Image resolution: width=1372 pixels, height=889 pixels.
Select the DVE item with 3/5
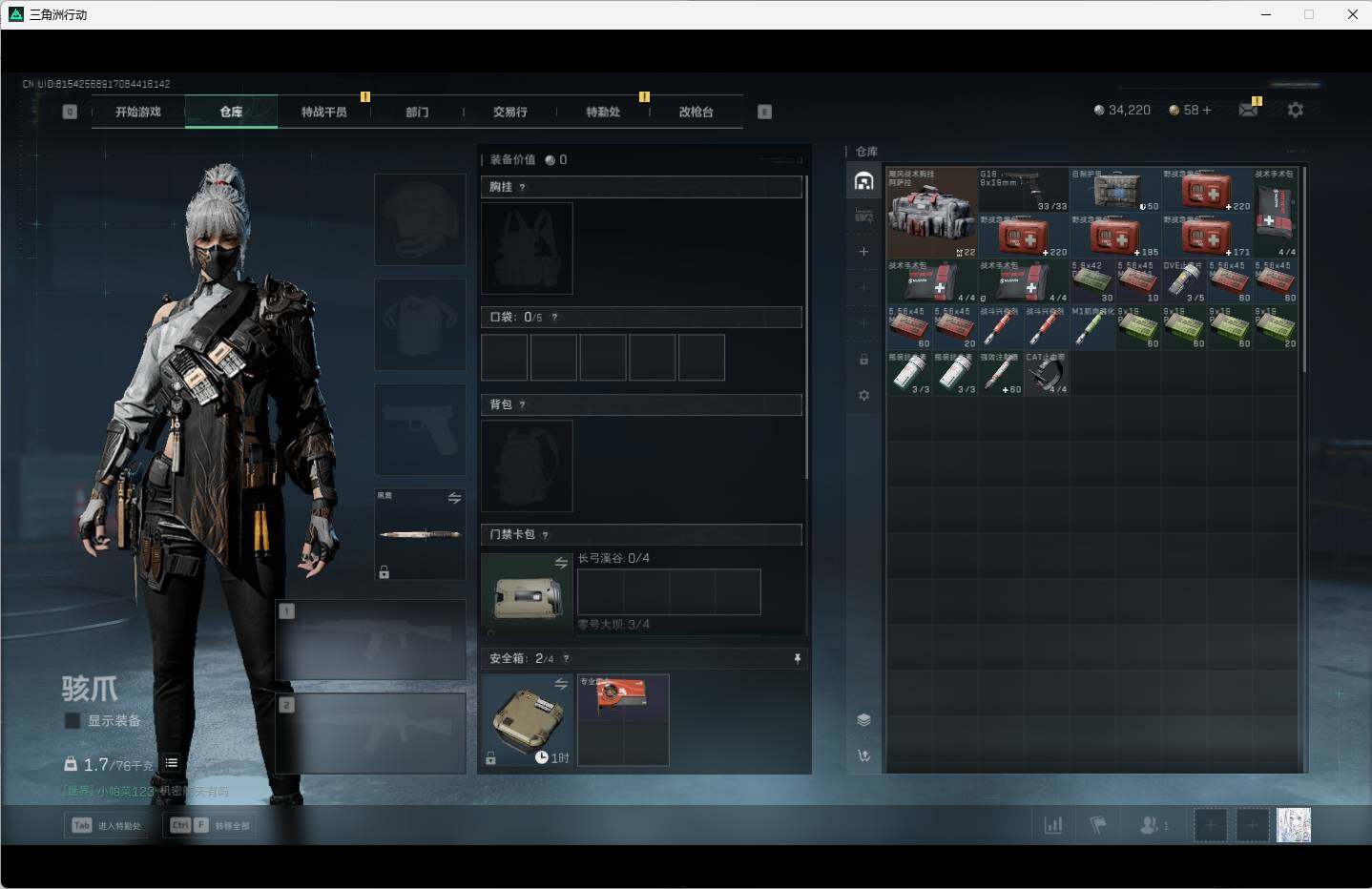pos(1184,281)
